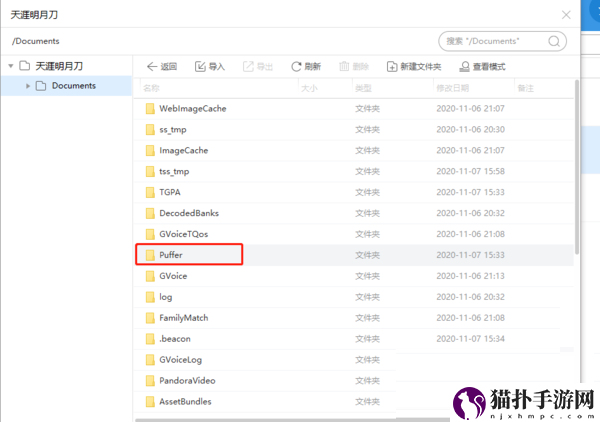Select the DecodedBanks name text
The height and width of the screenshot is (422, 600).
[189, 213]
